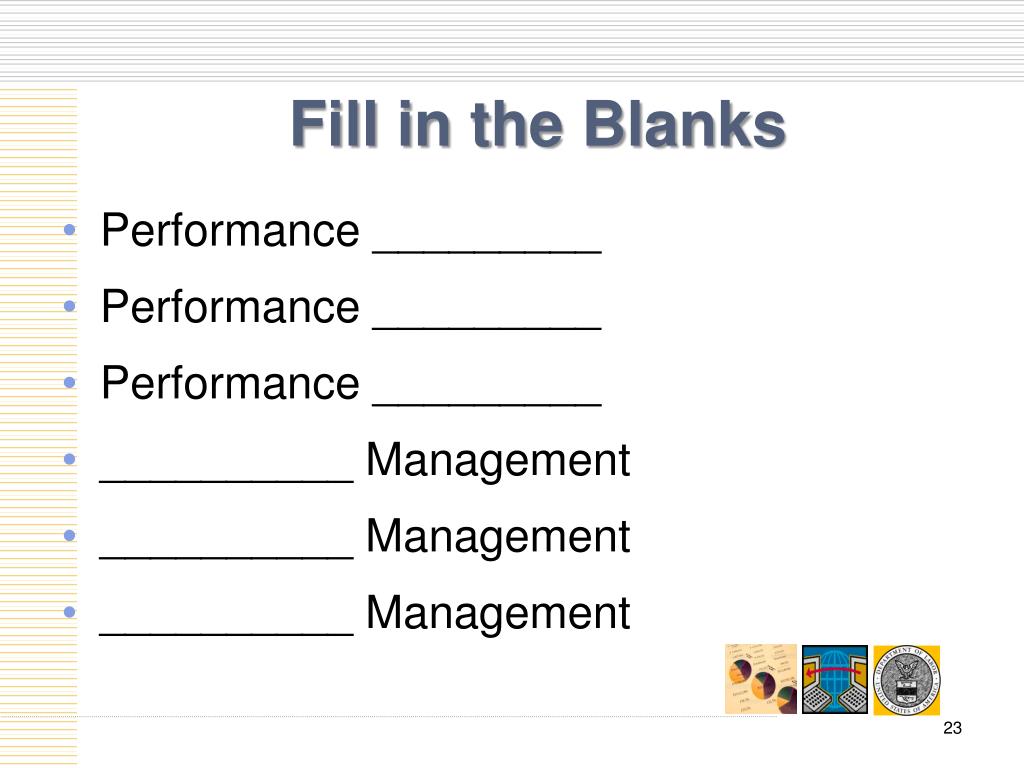Select the Fill in the Blanks title
Viewport: 1024px width, 768px height.
(x=538, y=124)
